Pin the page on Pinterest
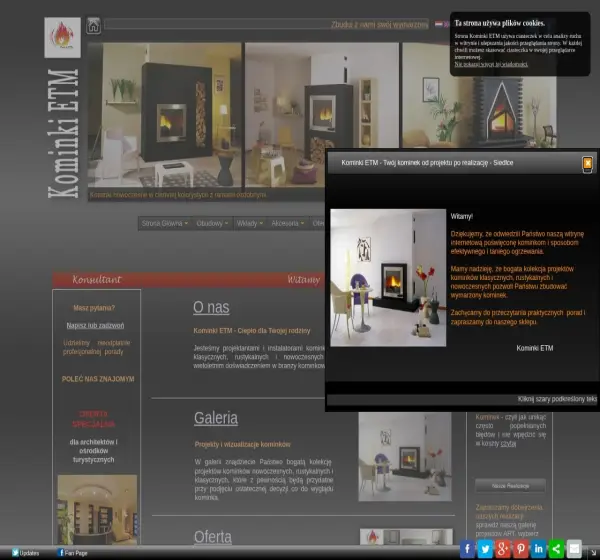The height and width of the screenshot is (560, 600). [520, 549]
